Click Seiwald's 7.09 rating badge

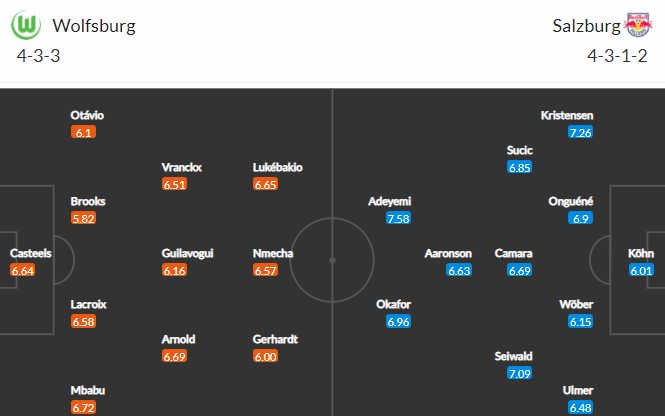520,373
